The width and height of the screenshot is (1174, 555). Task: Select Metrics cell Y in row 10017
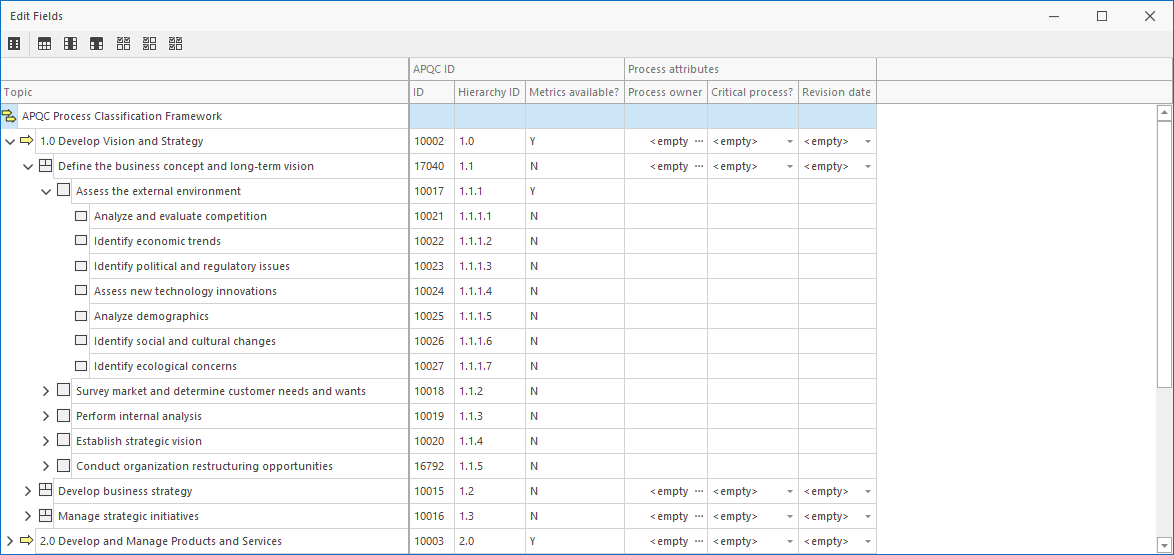tap(574, 191)
